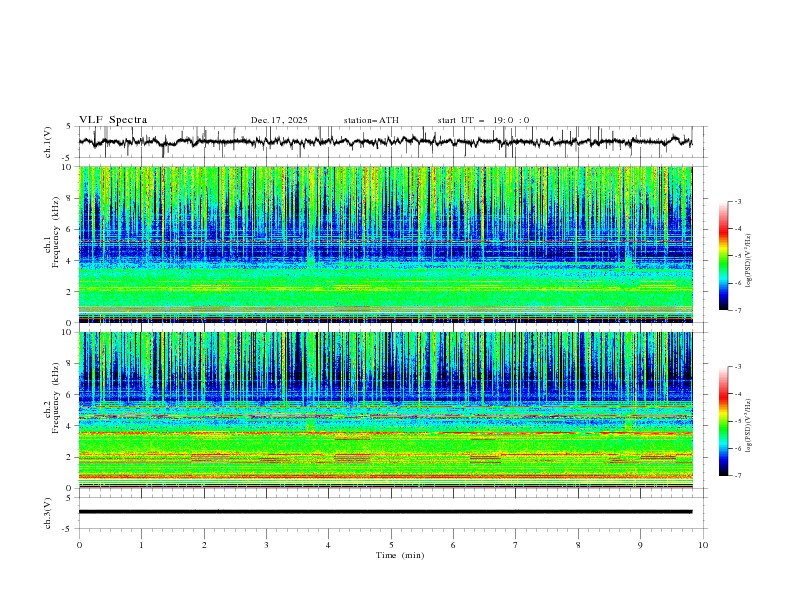Click the "station=ATH" label
Image resolution: width=792 pixels, height=612 pixels.
coord(371,120)
